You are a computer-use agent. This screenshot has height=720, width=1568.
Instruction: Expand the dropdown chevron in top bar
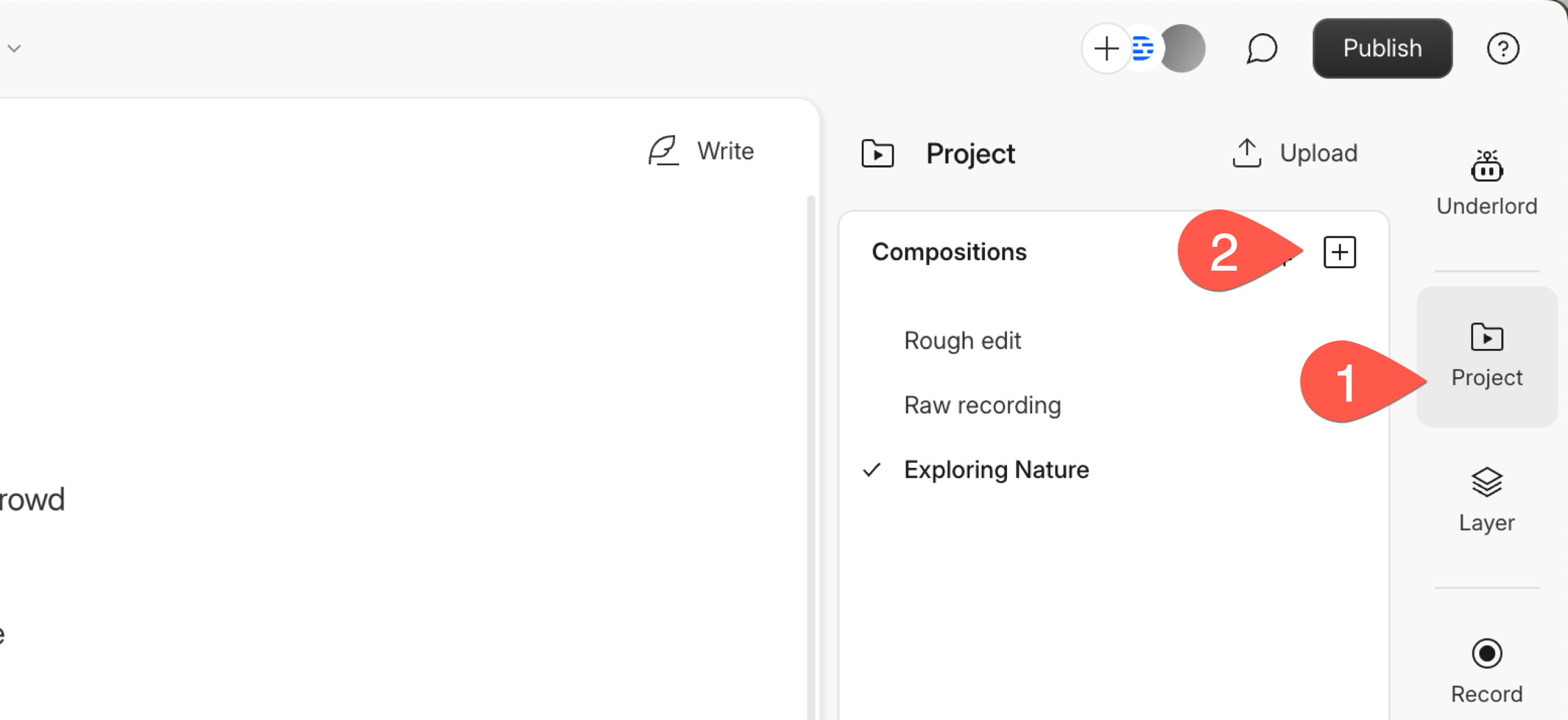tap(14, 48)
